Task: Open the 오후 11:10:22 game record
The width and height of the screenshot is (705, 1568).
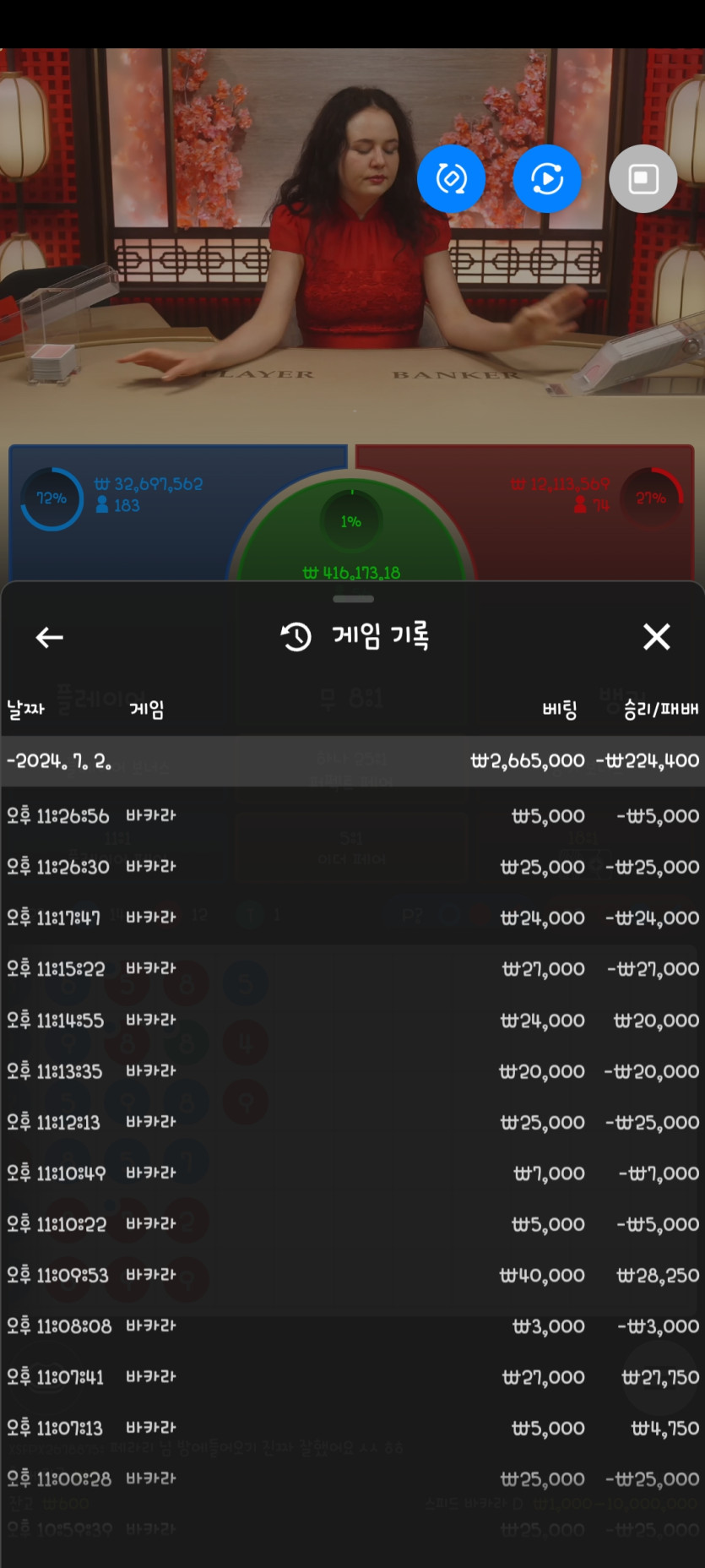Action: [353, 1224]
